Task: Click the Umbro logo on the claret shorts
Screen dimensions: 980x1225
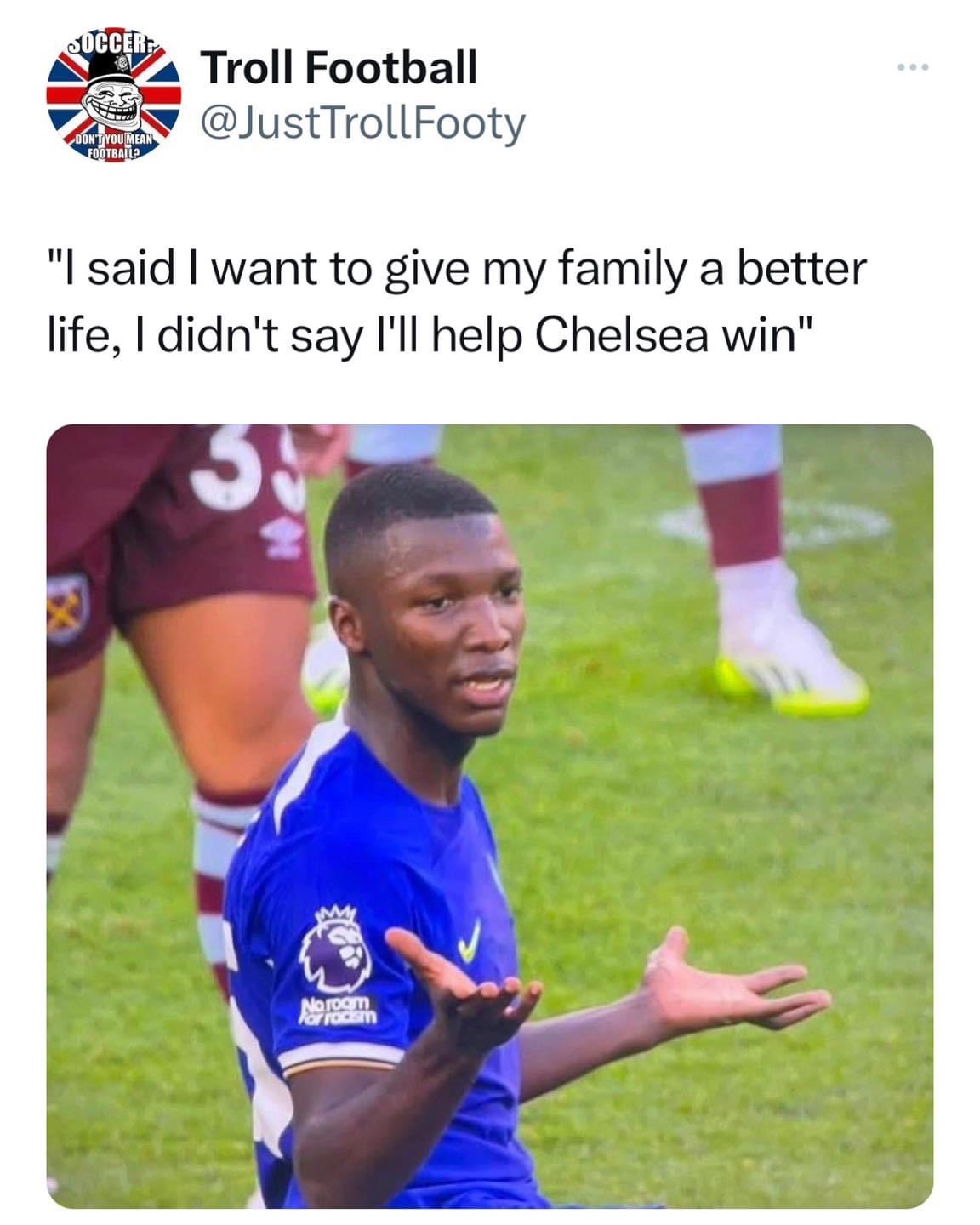Action: coord(276,538)
